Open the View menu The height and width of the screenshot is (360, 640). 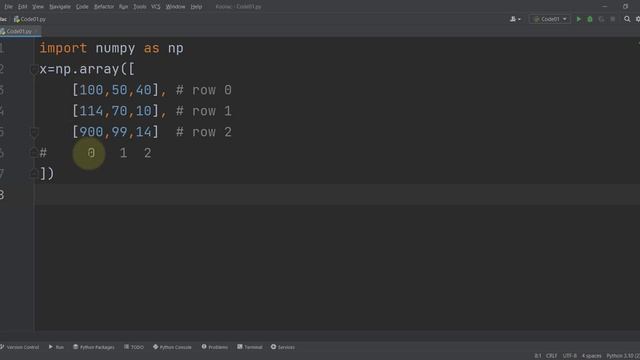click(x=38, y=7)
